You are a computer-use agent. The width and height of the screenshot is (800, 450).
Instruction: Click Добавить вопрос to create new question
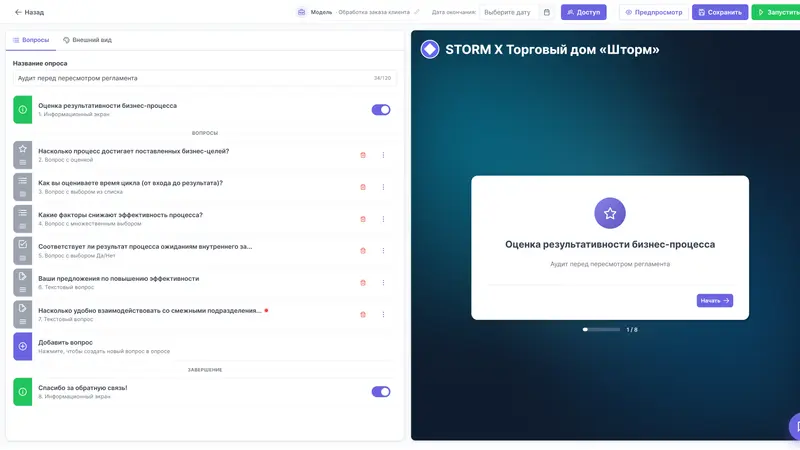click(204, 346)
